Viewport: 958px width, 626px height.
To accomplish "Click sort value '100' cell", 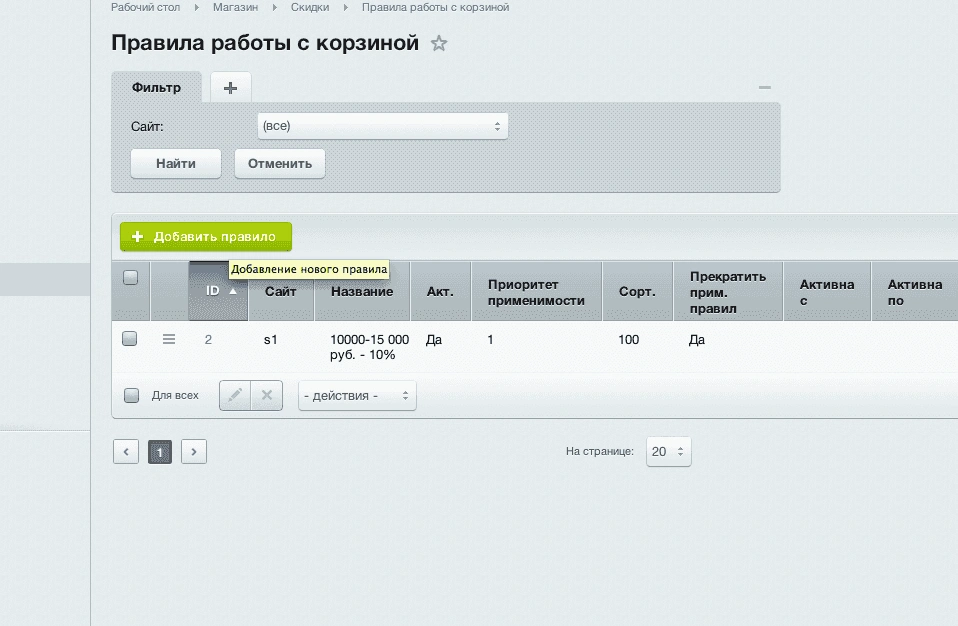I will pos(629,340).
